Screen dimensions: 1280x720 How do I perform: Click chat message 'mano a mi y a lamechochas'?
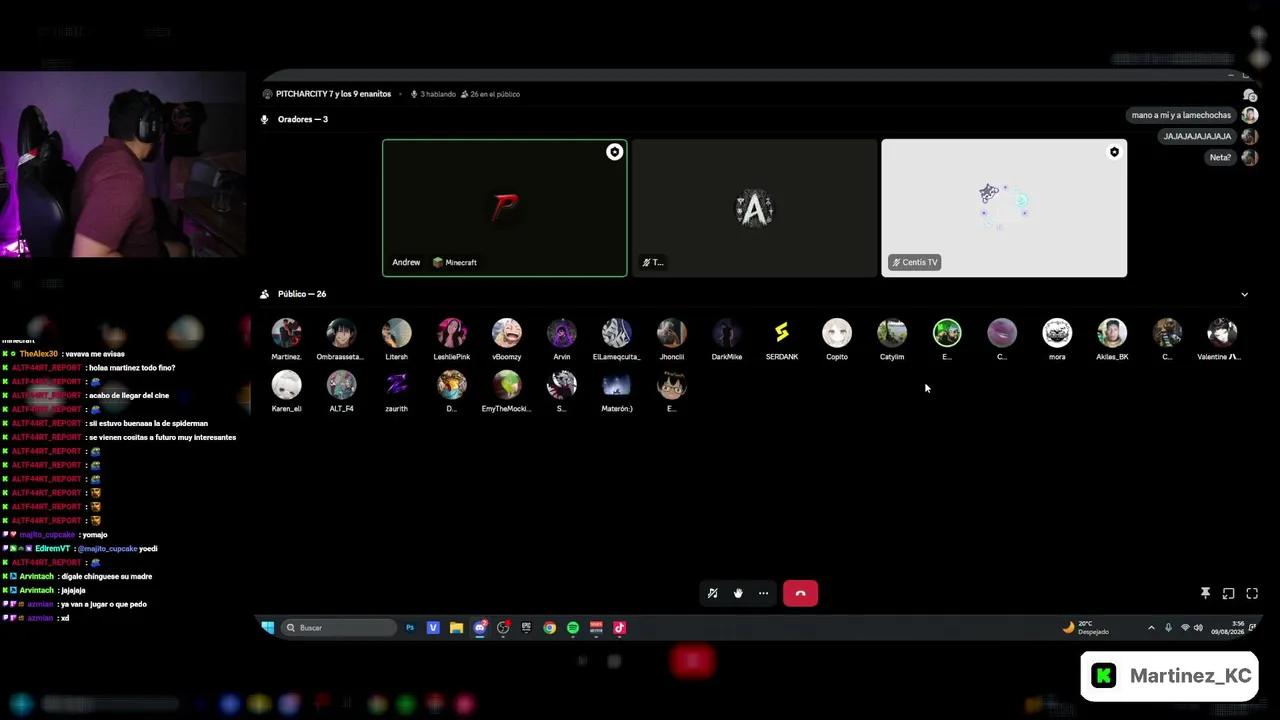1181,115
